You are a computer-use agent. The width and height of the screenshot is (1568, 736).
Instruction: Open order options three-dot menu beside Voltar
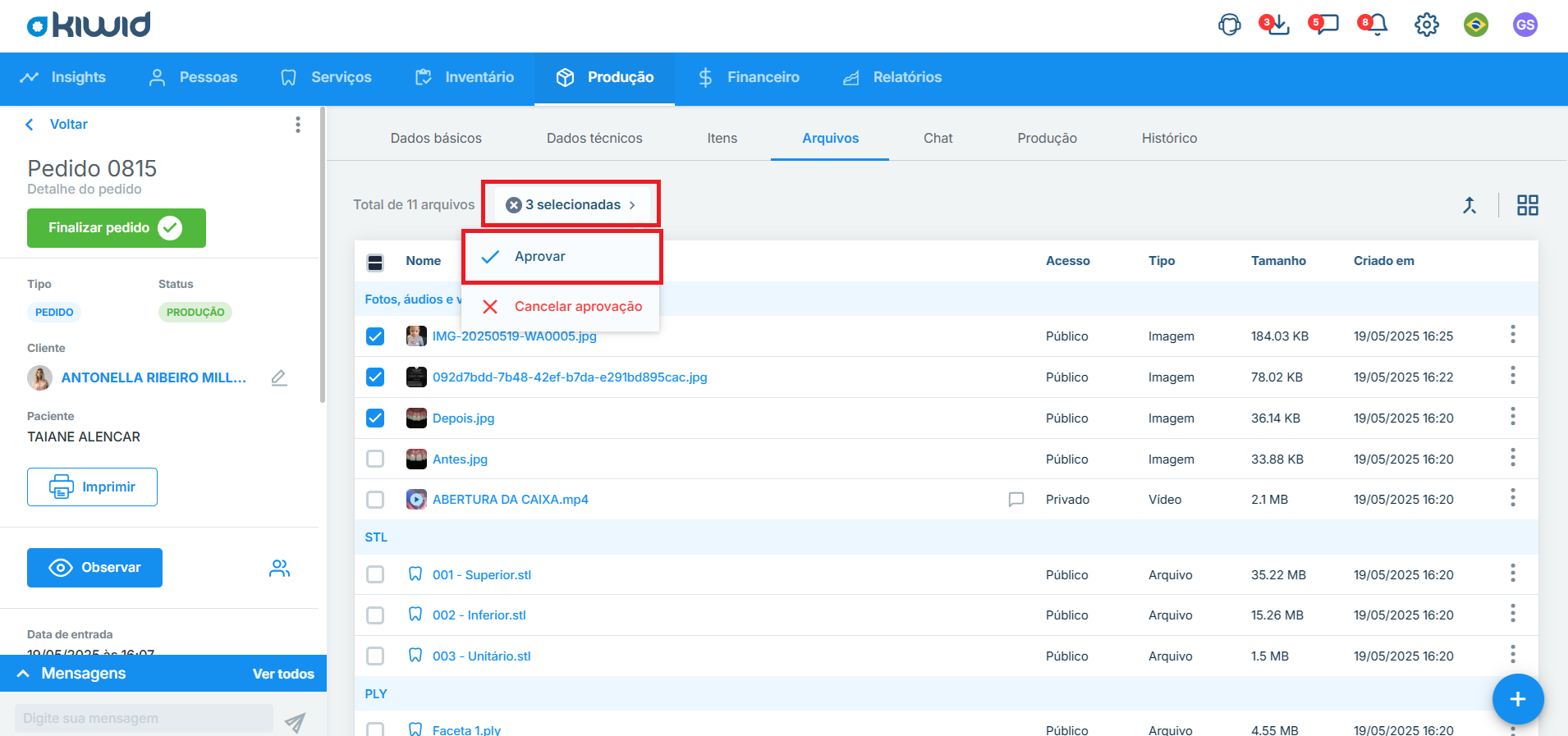(x=298, y=124)
